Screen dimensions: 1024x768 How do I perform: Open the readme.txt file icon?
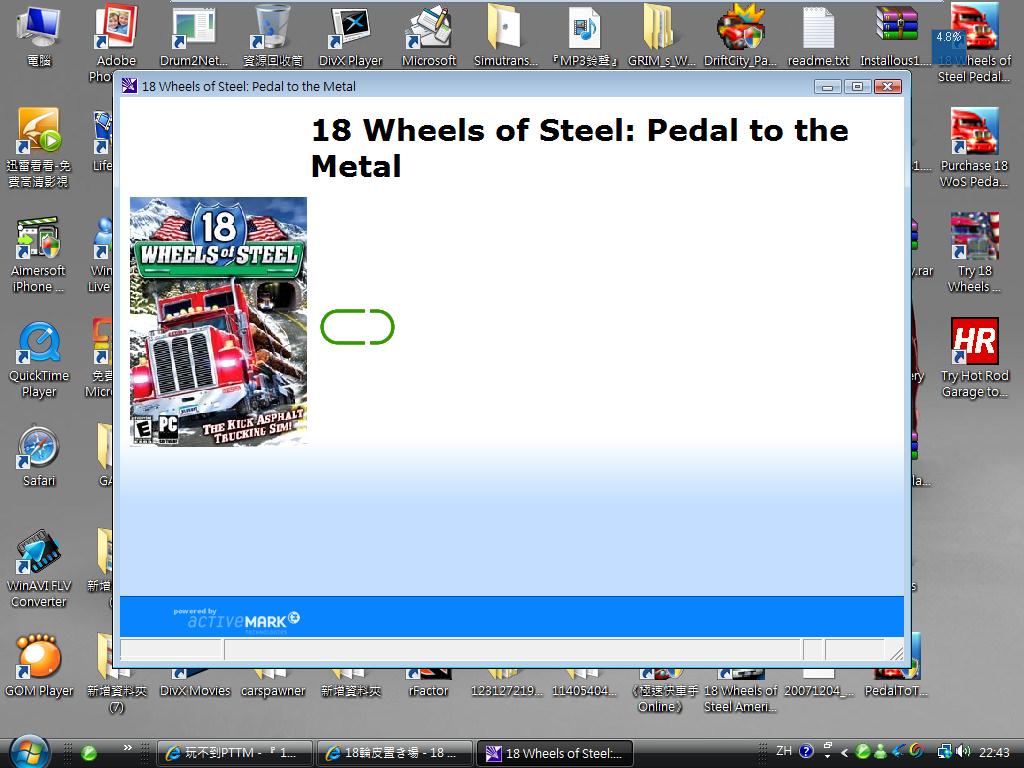(818, 30)
